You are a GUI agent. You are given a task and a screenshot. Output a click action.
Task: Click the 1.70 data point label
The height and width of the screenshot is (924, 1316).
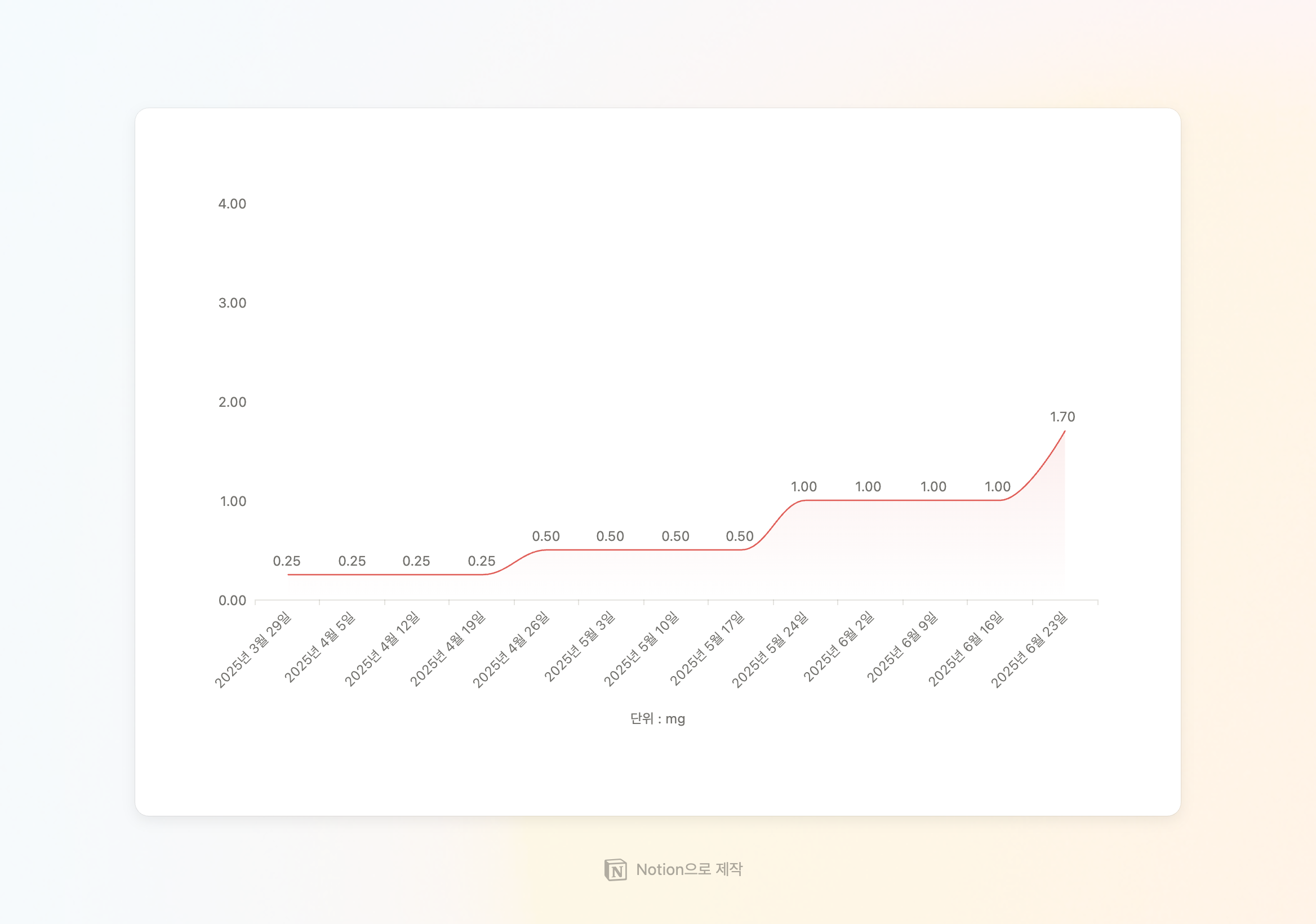click(x=1062, y=417)
